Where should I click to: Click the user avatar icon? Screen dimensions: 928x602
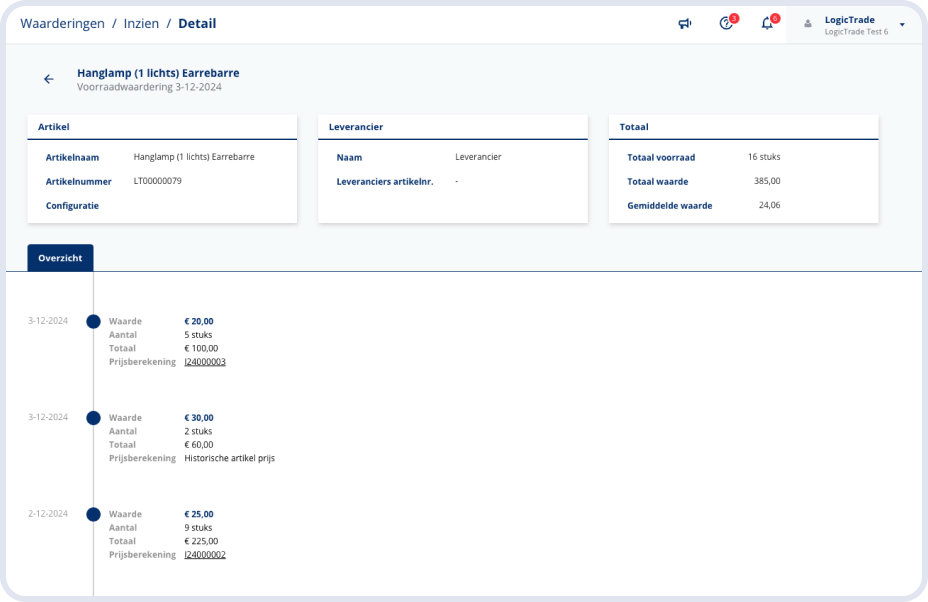tap(808, 24)
